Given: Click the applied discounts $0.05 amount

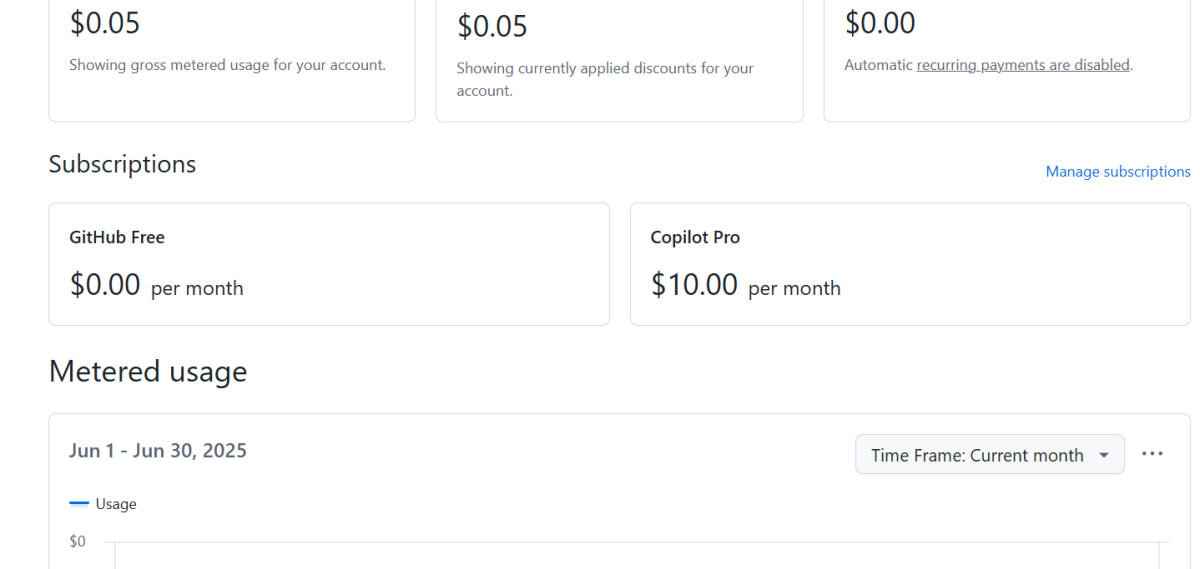Looking at the screenshot, I should (x=492, y=26).
